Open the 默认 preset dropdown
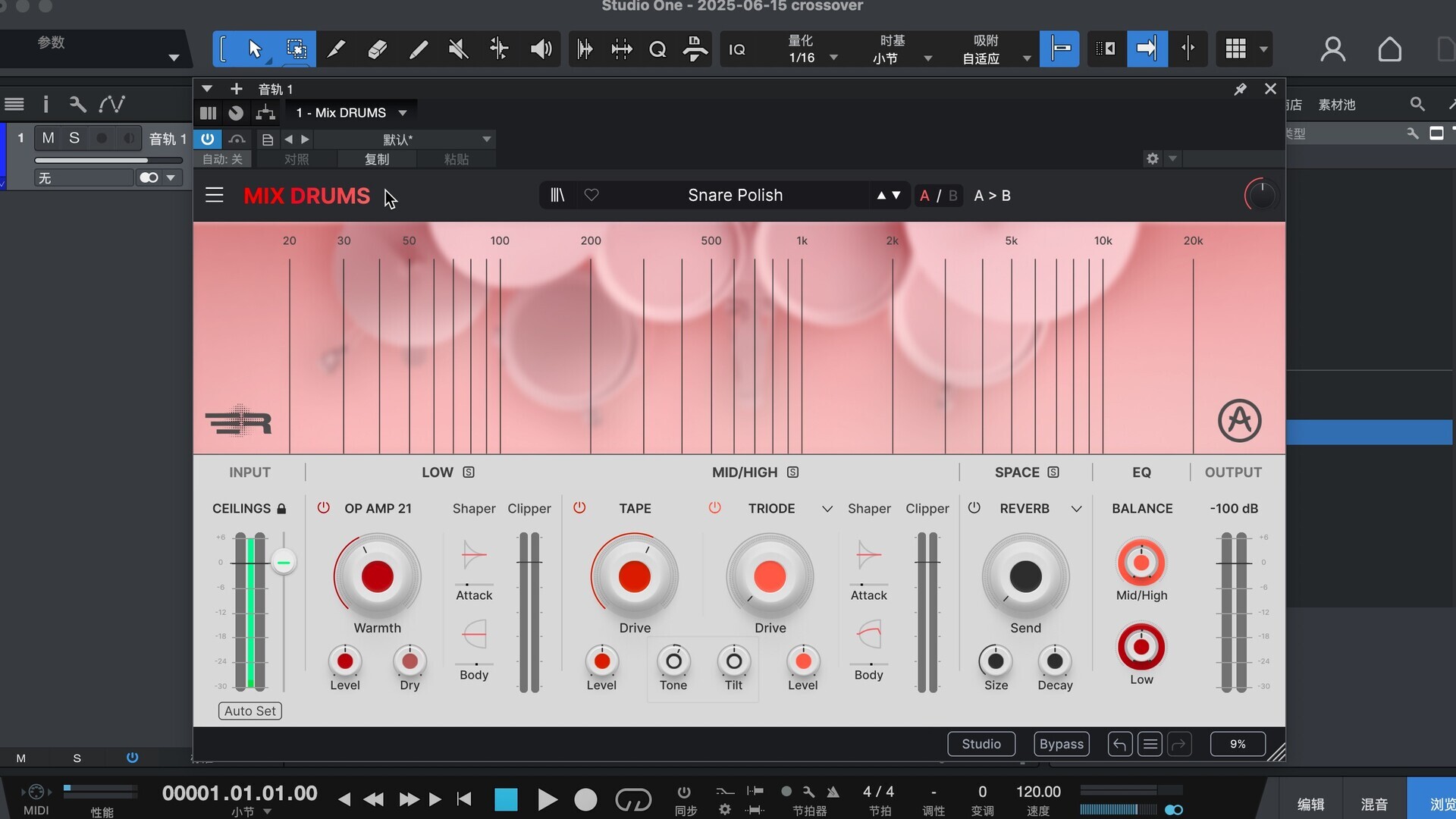This screenshot has width=1456, height=819. (x=405, y=140)
